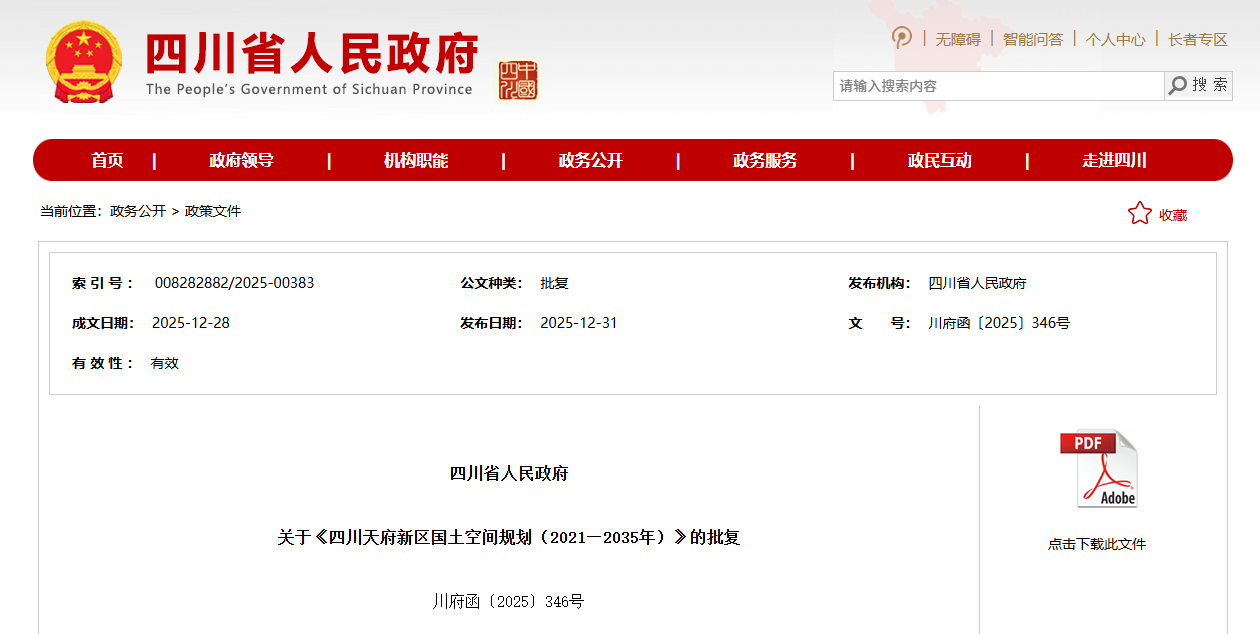Go to 个人中心

coord(1115,39)
